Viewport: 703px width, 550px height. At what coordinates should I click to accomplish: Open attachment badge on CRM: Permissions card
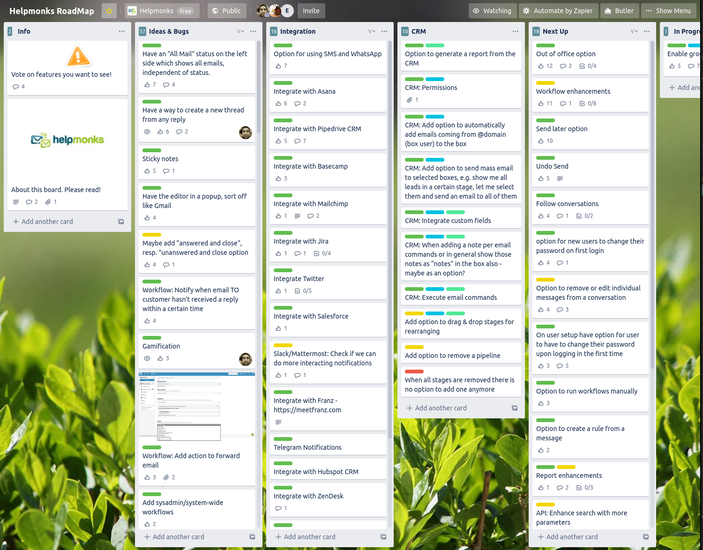coord(412,100)
